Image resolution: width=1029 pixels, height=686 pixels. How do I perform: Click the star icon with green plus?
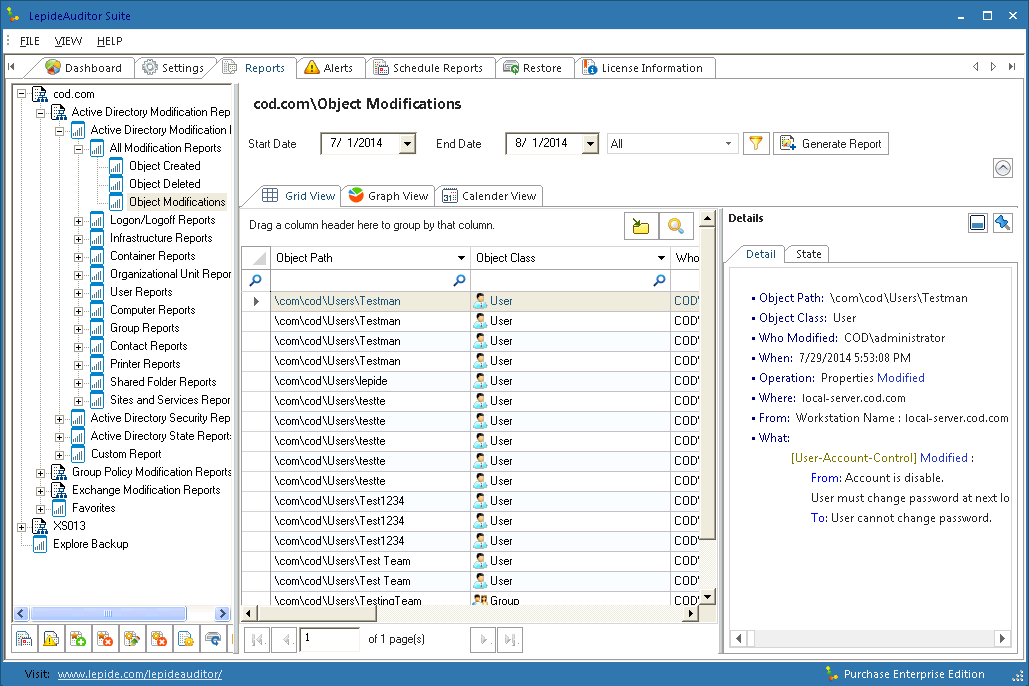(x=78, y=639)
